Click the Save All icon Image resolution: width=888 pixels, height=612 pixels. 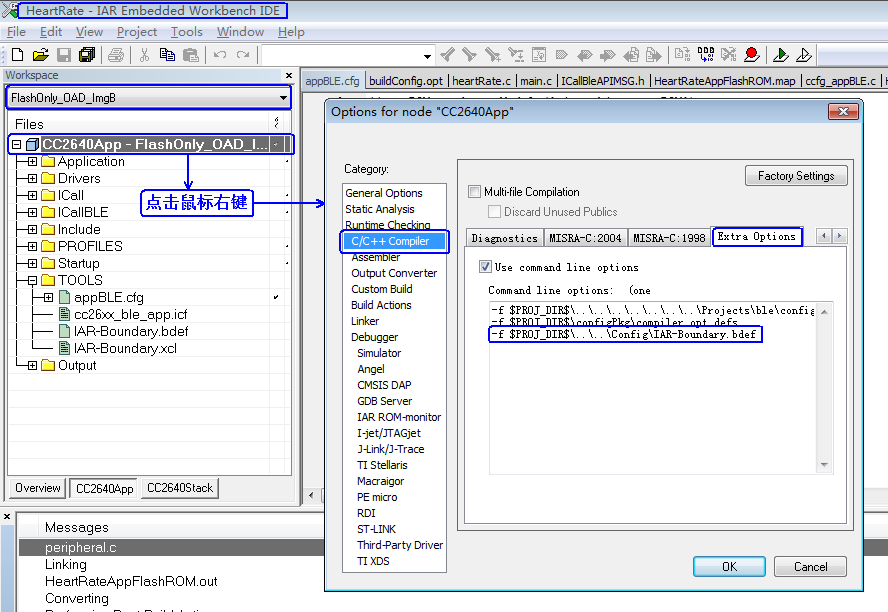pos(87,55)
